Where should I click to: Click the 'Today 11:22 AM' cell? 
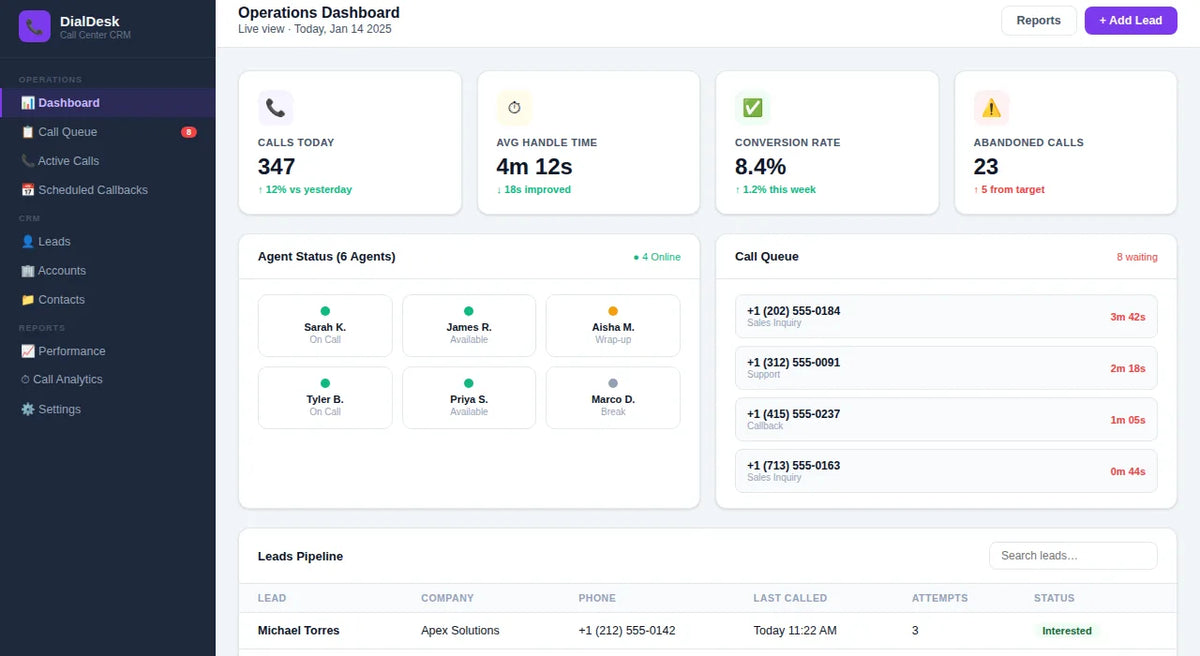pyautogui.click(x=795, y=631)
